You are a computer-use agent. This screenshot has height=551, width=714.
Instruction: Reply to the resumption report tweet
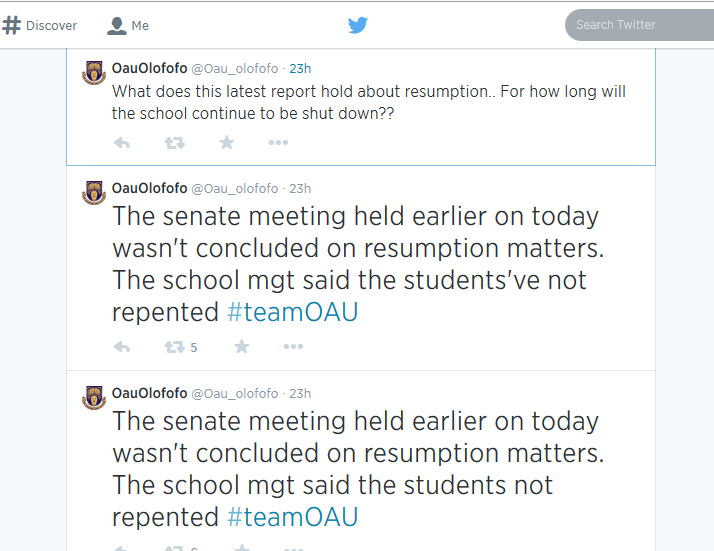pyautogui.click(x=122, y=143)
